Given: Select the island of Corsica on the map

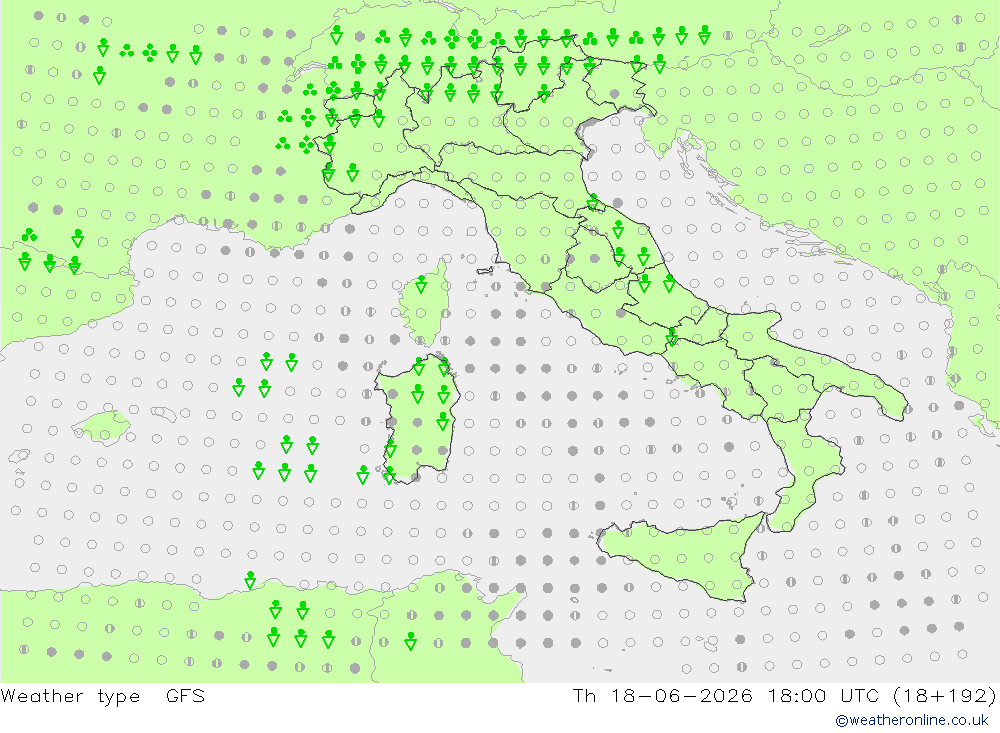Looking at the screenshot, I should click(425, 303).
